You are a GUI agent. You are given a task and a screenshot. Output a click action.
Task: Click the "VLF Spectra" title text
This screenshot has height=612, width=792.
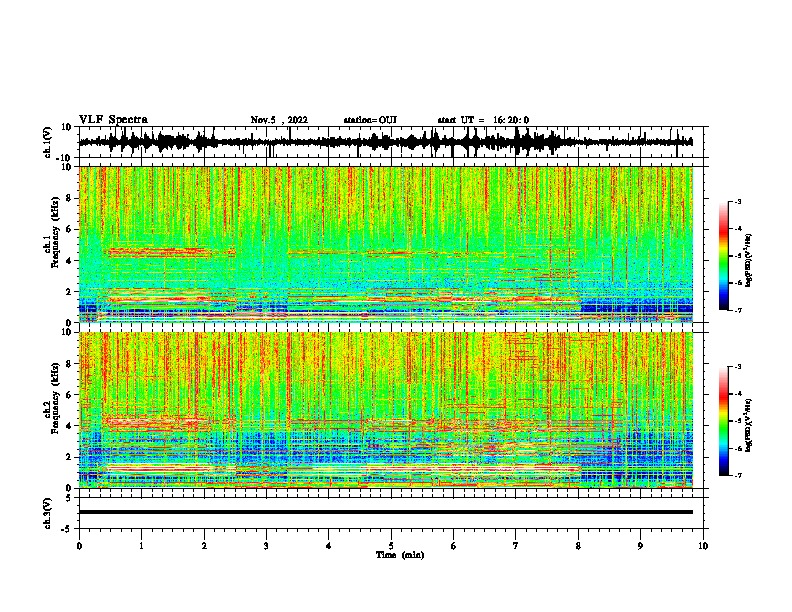click(x=113, y=120)
